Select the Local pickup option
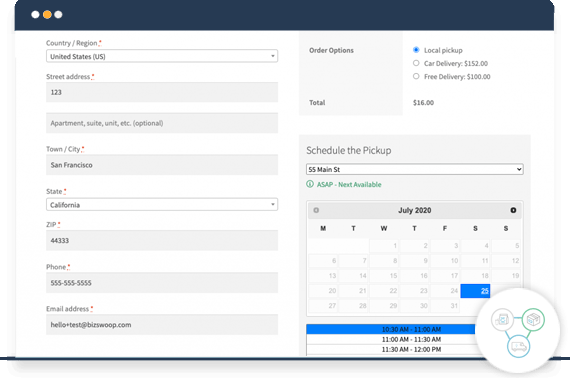The height and width of the screenshot is (378, 570). (416, 50)
